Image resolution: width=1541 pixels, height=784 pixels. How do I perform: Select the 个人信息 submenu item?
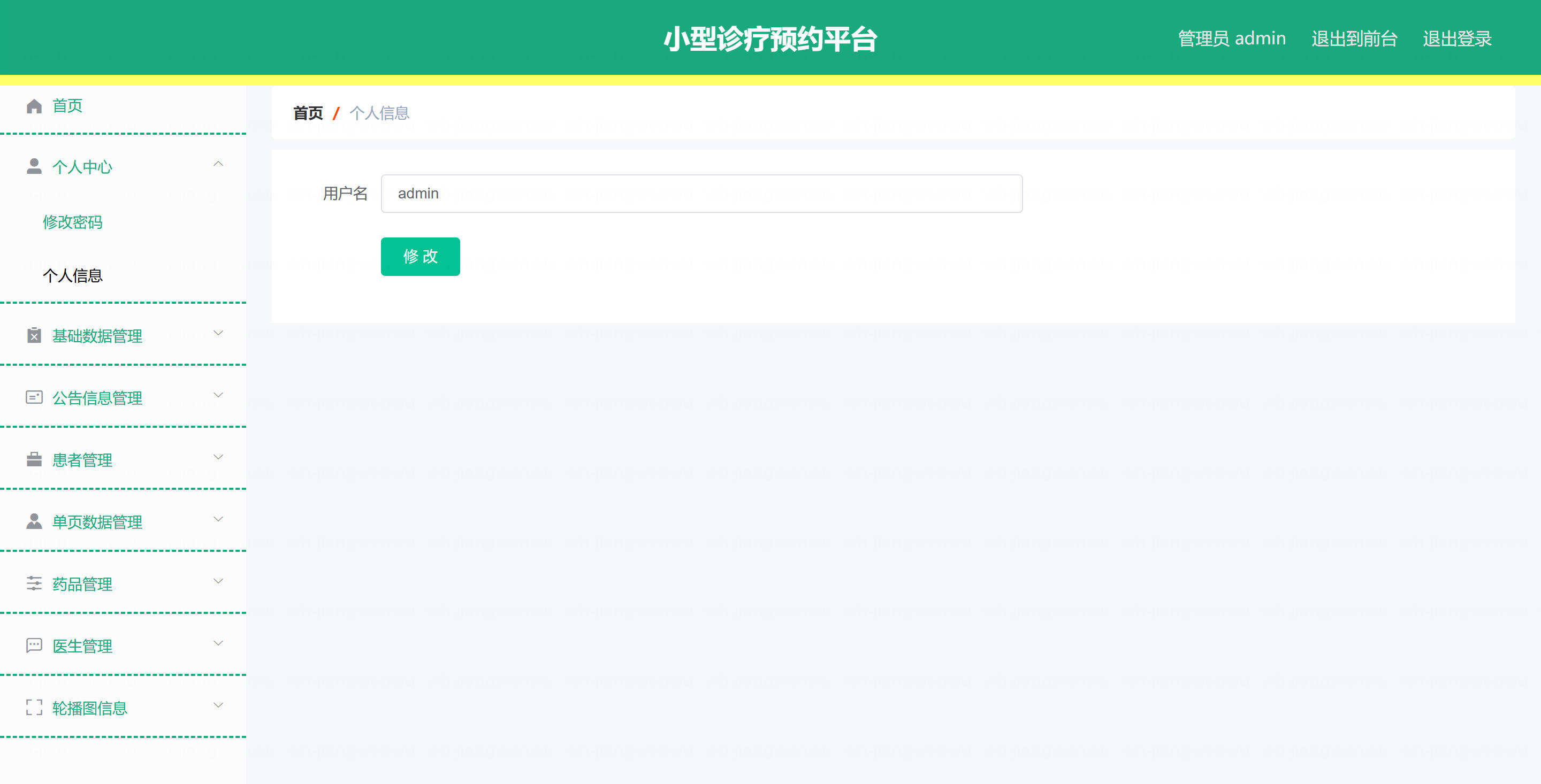click(72, 276)
